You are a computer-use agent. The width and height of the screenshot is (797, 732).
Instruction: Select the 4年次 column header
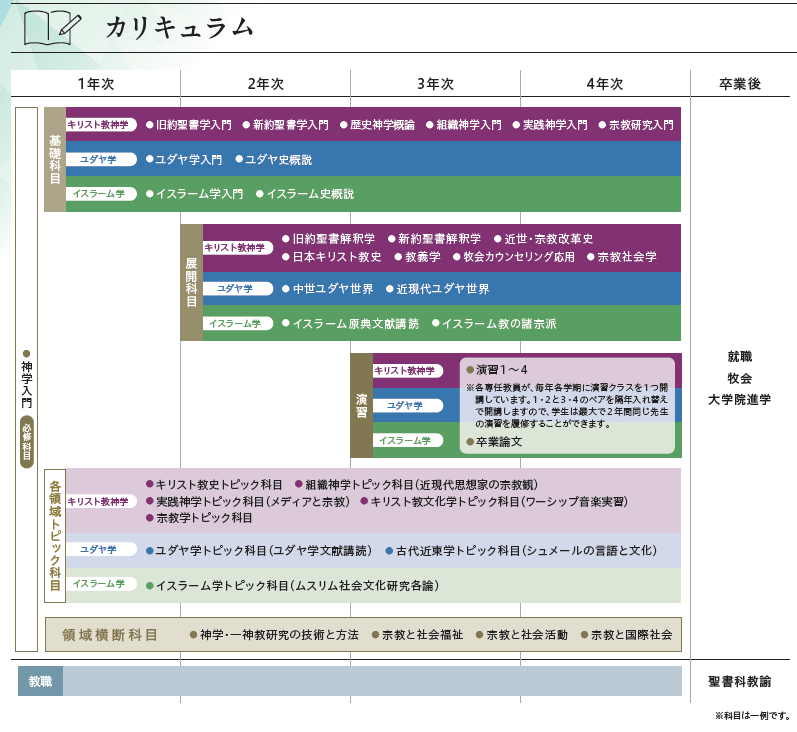605,84
